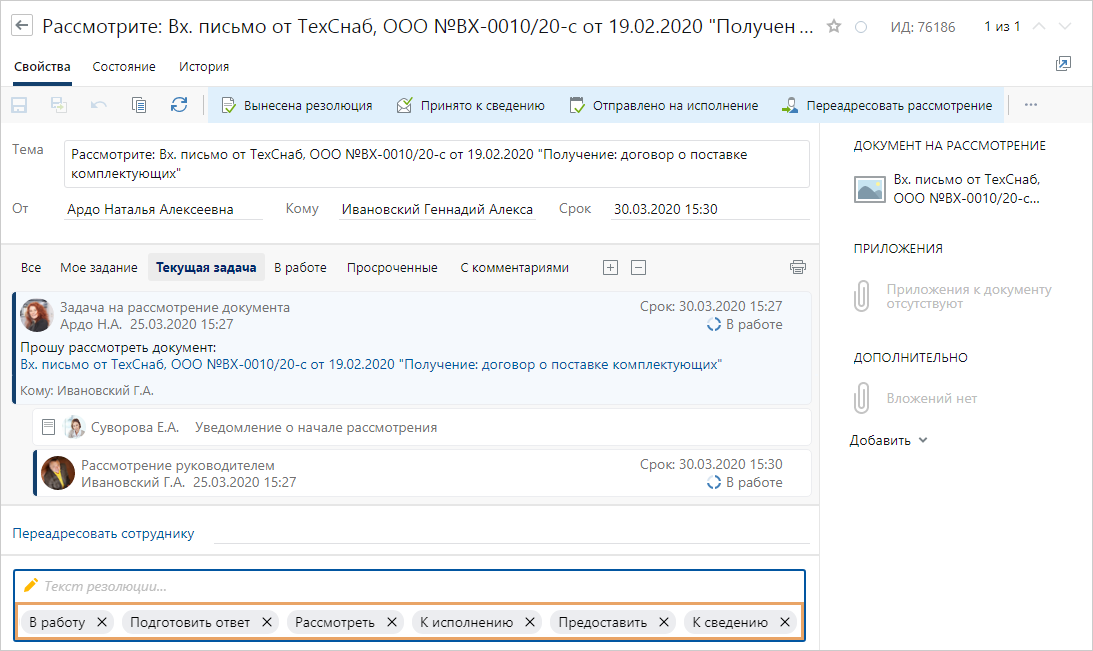Expand all thread items plus icon
The image size is (1093, 651).
click(610, 267)
